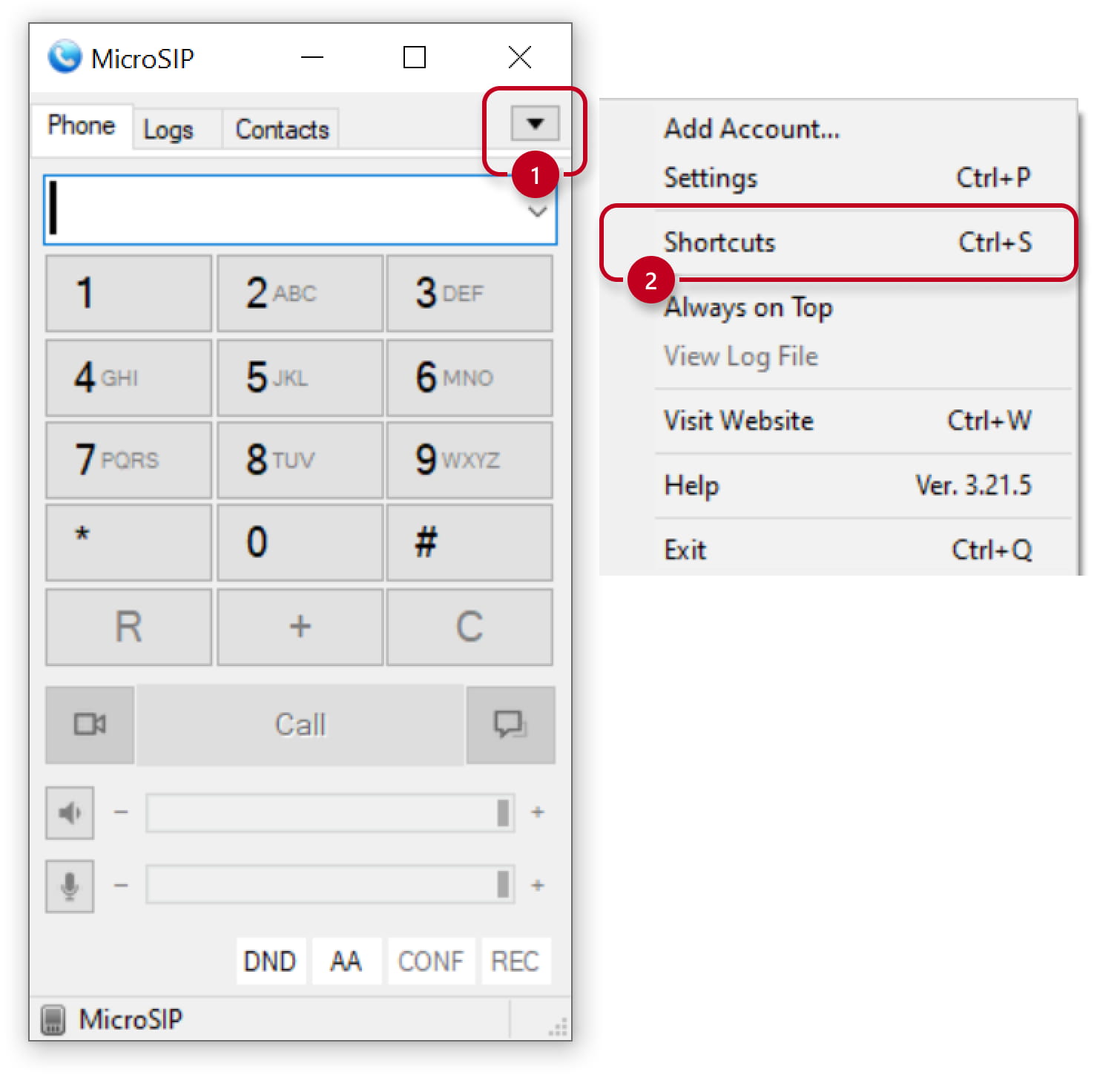Mute the microphone icon
Image resolution: width=1120 pixels, height=1089 pixels.
pyautogui.click(x=70, y=886)
